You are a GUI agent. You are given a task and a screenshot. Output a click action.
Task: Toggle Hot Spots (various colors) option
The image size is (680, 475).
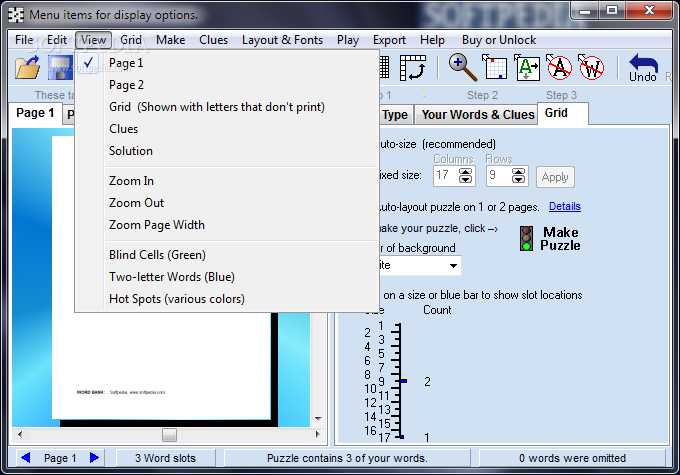[x=226, y=299]
